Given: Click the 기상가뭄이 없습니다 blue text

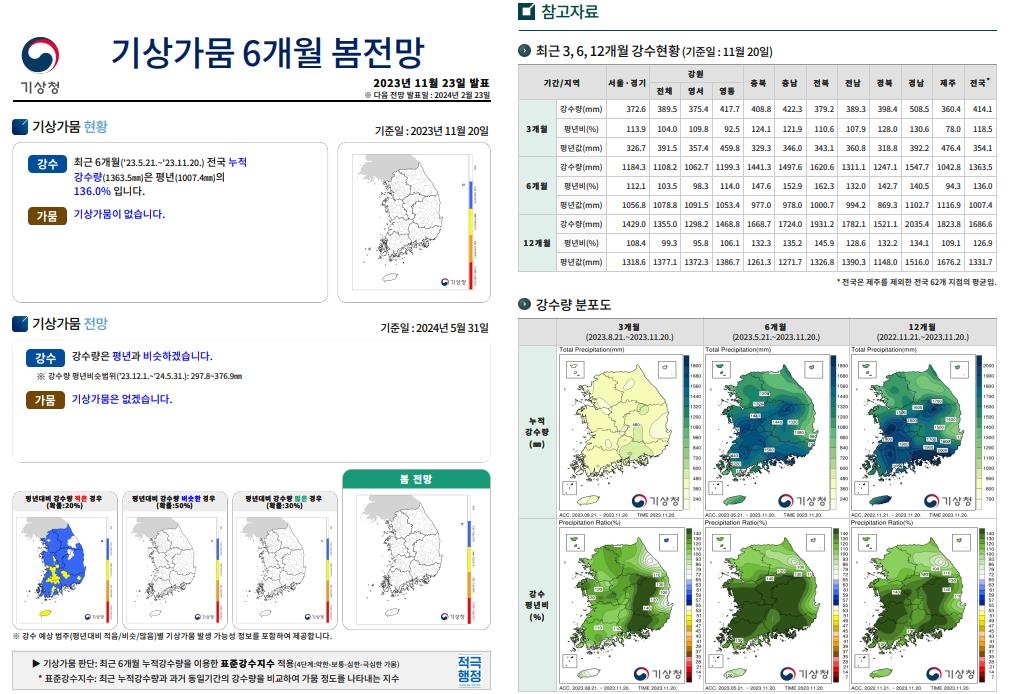Looking at the screenshot, I should click(x=119, y=214).
